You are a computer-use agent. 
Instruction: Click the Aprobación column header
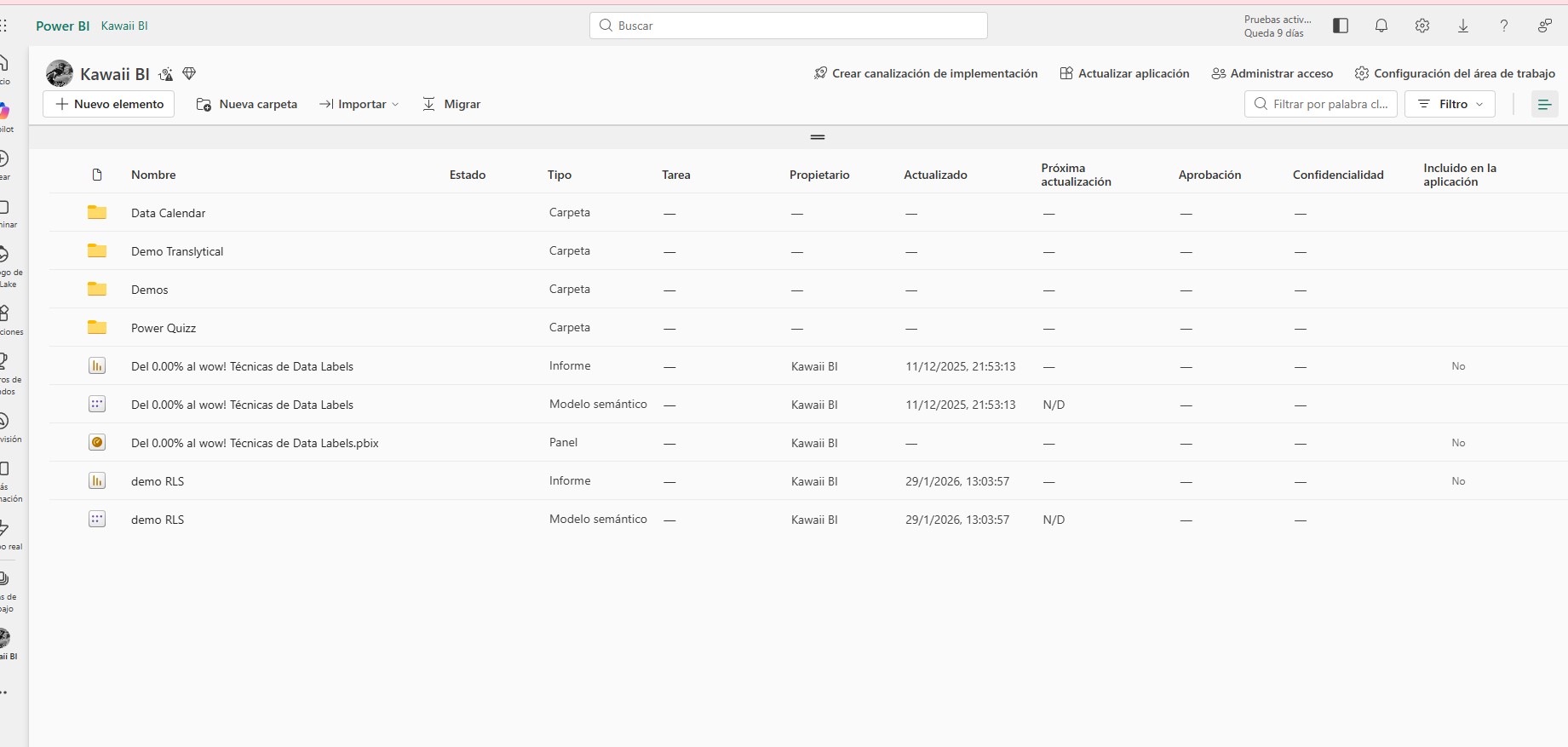(x=1209, y=175)
